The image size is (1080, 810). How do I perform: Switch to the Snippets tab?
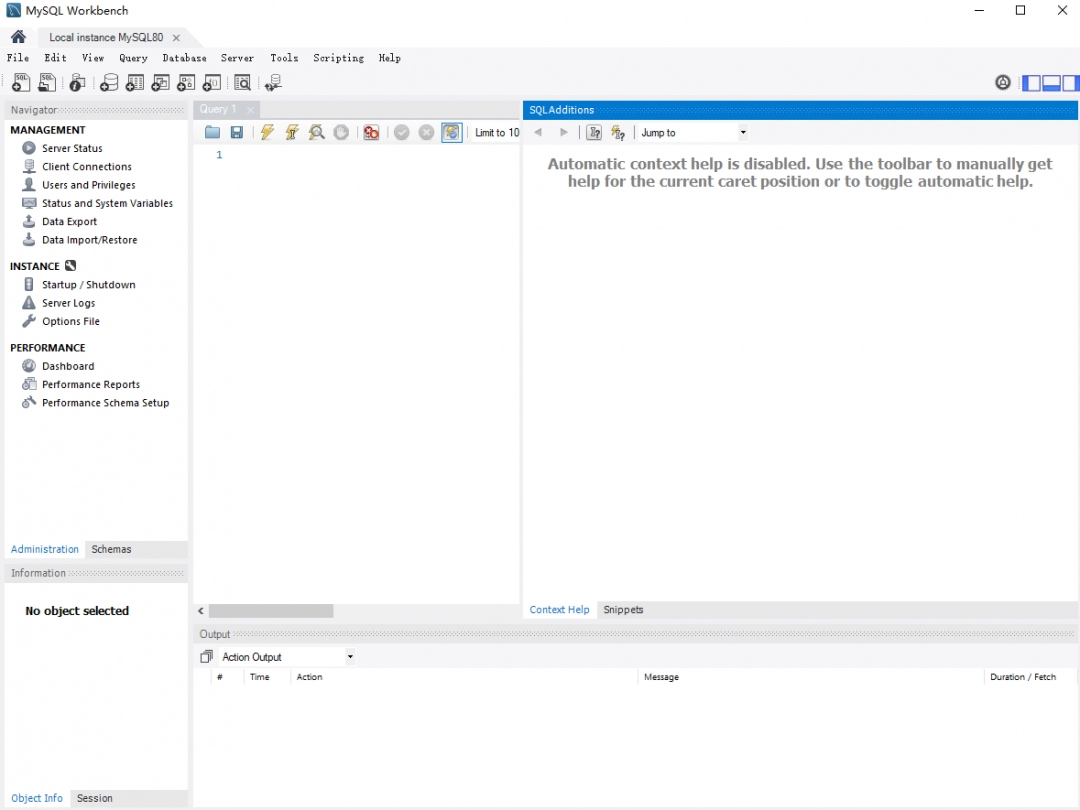click(x=623, y=610)
